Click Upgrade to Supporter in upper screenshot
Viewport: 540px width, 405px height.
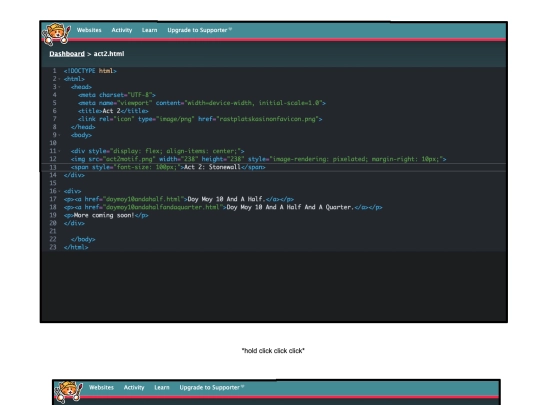click(x=199, y=30)
